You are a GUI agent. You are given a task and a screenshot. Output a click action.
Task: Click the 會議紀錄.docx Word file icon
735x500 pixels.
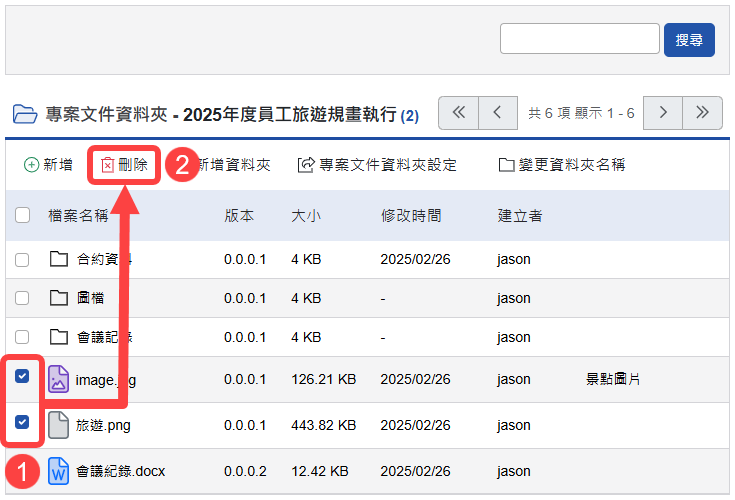[x=58, y=470]
